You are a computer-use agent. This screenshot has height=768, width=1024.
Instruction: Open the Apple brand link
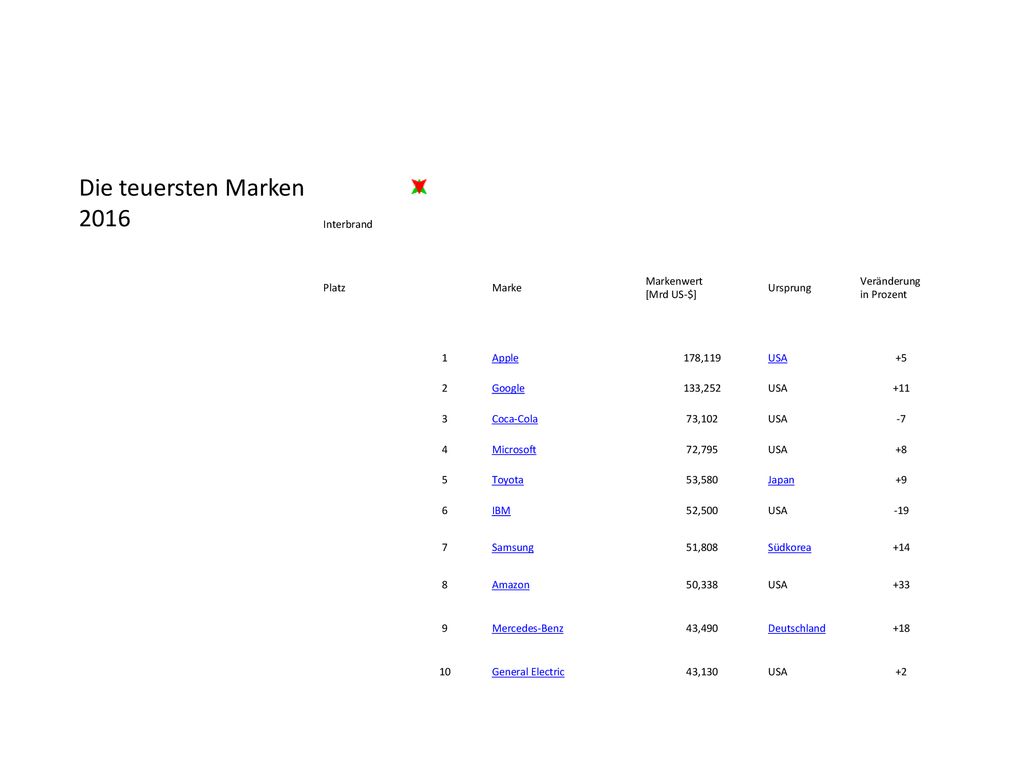coord(505,358)
